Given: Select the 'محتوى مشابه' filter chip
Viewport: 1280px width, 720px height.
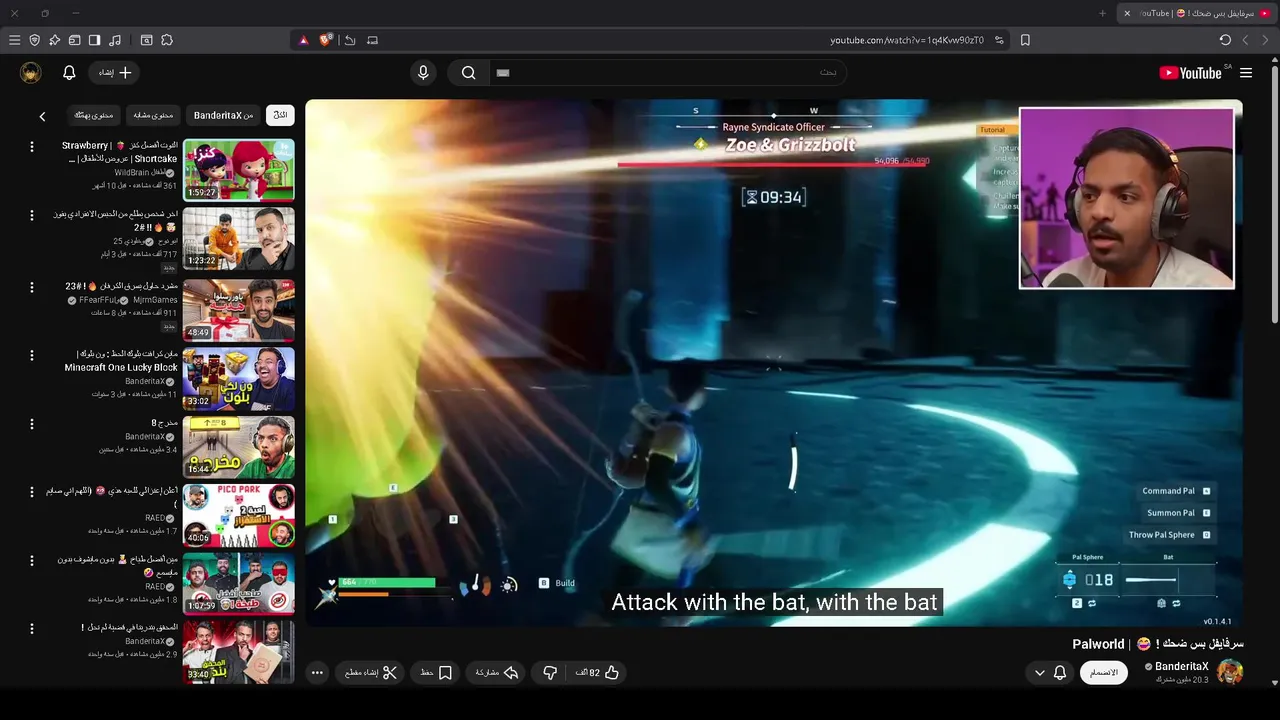Looking at the screenshot, I should point(153,115).
